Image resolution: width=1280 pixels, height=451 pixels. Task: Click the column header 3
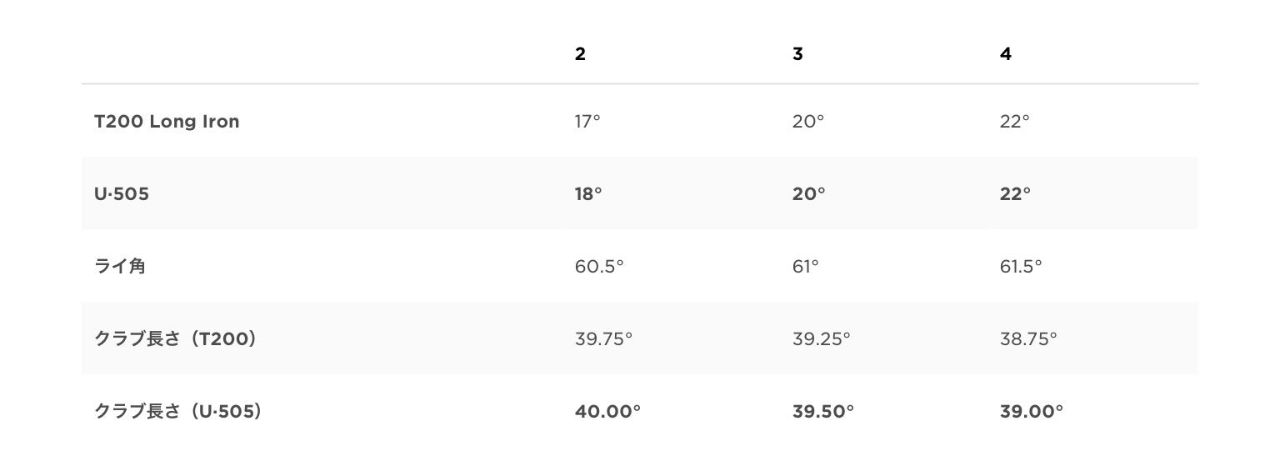(x=797, y=55)
